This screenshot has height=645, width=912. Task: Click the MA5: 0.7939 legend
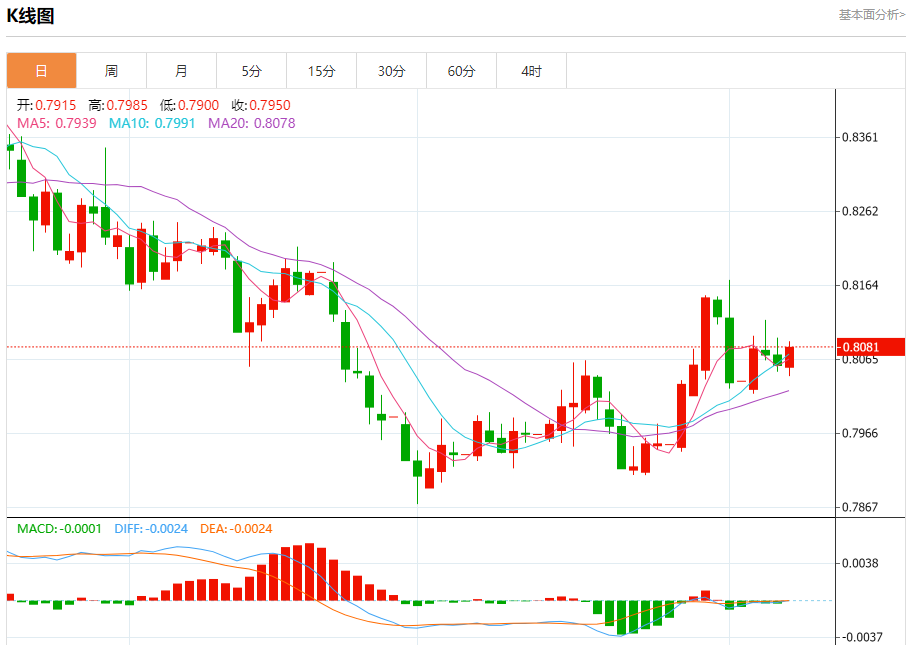click(57, 123)
